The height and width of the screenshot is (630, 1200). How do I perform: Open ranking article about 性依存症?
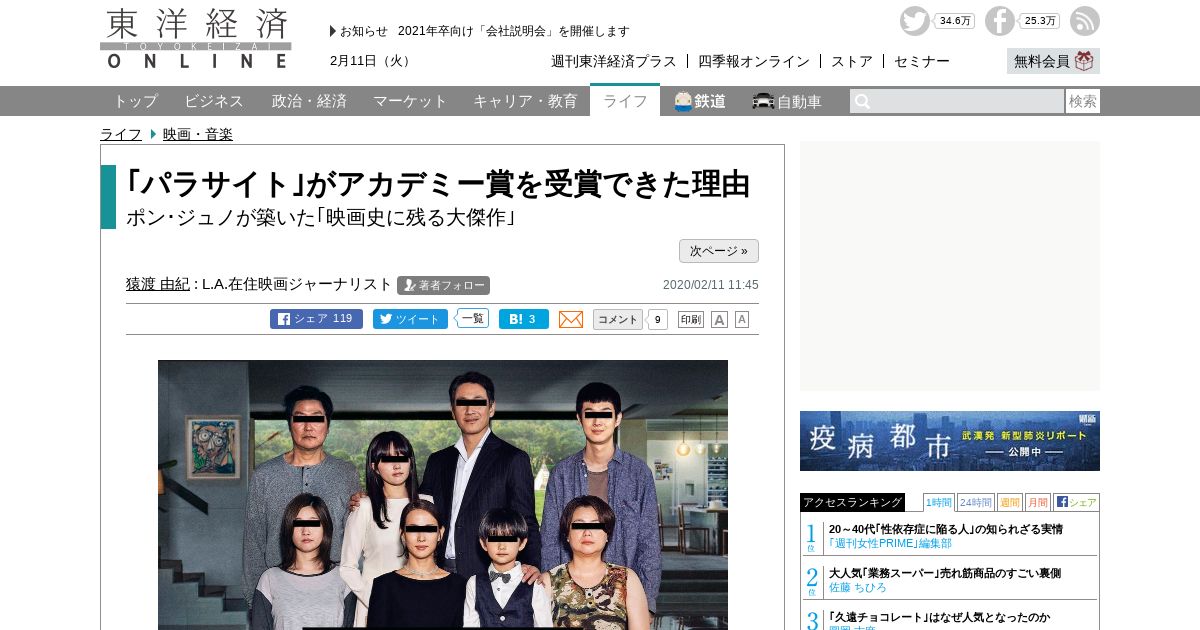pos(946,529)
